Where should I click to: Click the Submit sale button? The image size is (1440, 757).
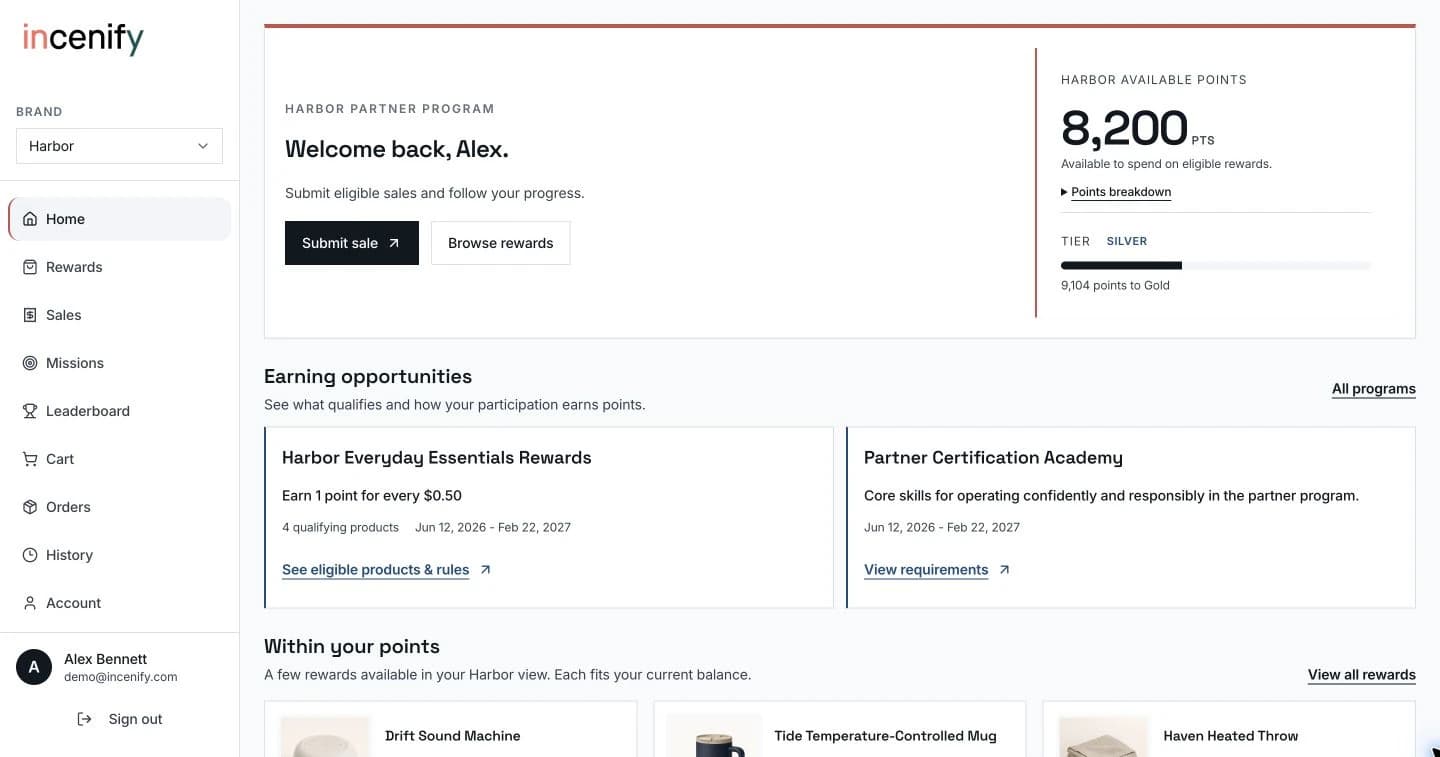click(352, 243)
